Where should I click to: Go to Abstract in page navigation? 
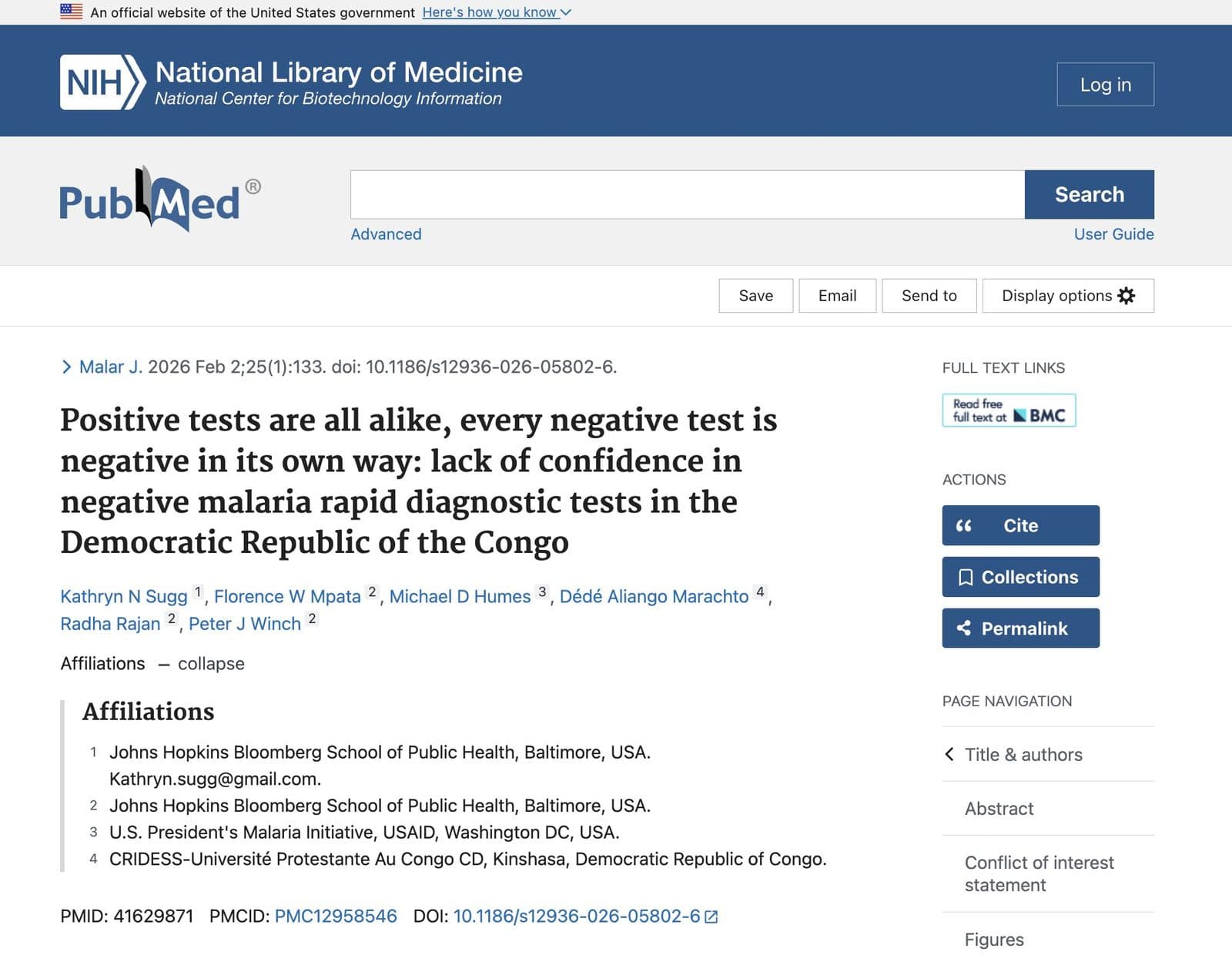(999, 809)
